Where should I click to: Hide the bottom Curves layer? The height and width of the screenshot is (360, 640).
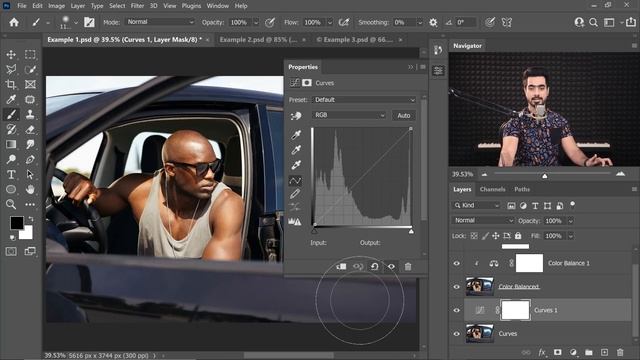(457, 333)
